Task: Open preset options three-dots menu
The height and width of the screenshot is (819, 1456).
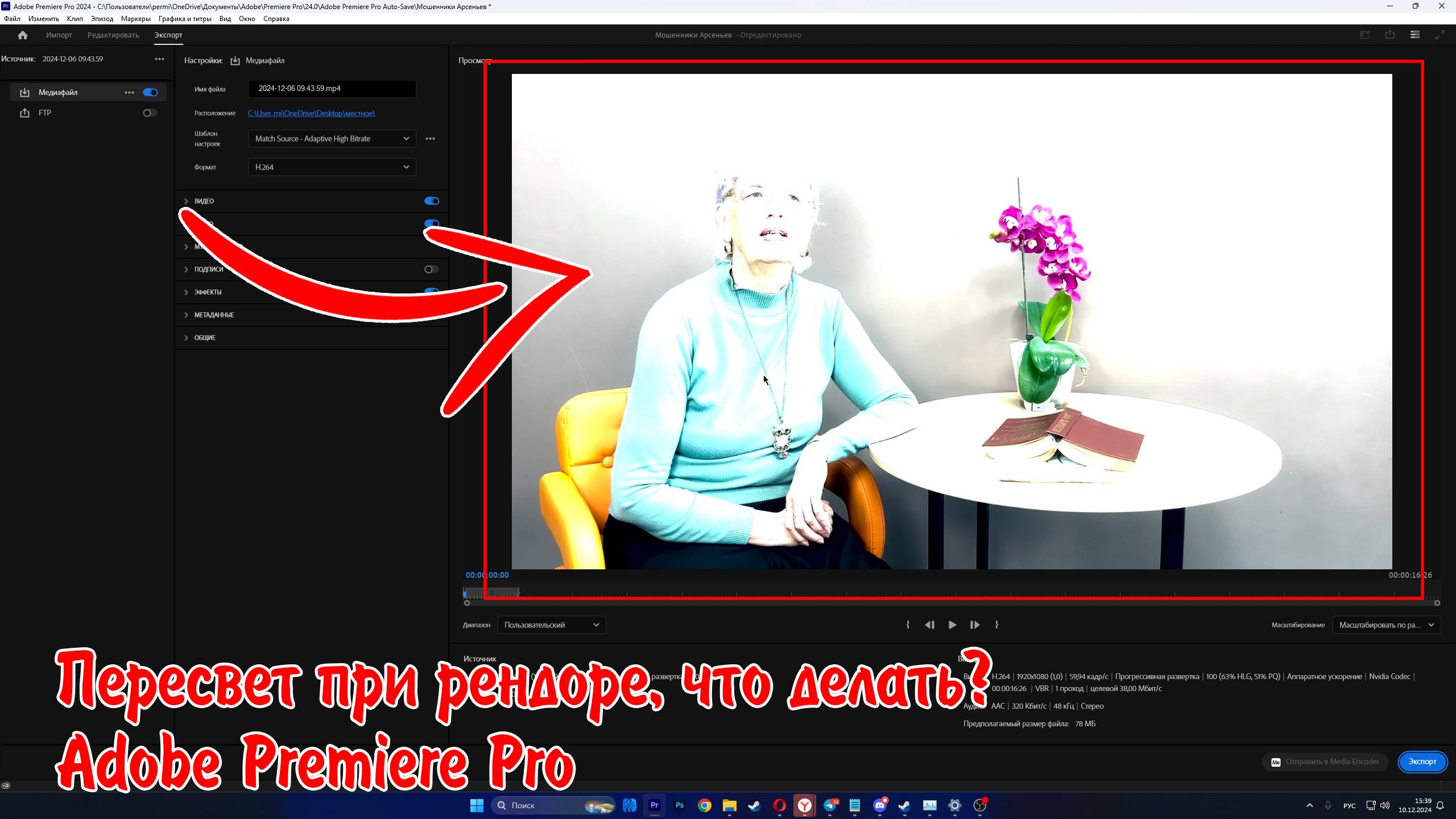Action: pos(430,139)
